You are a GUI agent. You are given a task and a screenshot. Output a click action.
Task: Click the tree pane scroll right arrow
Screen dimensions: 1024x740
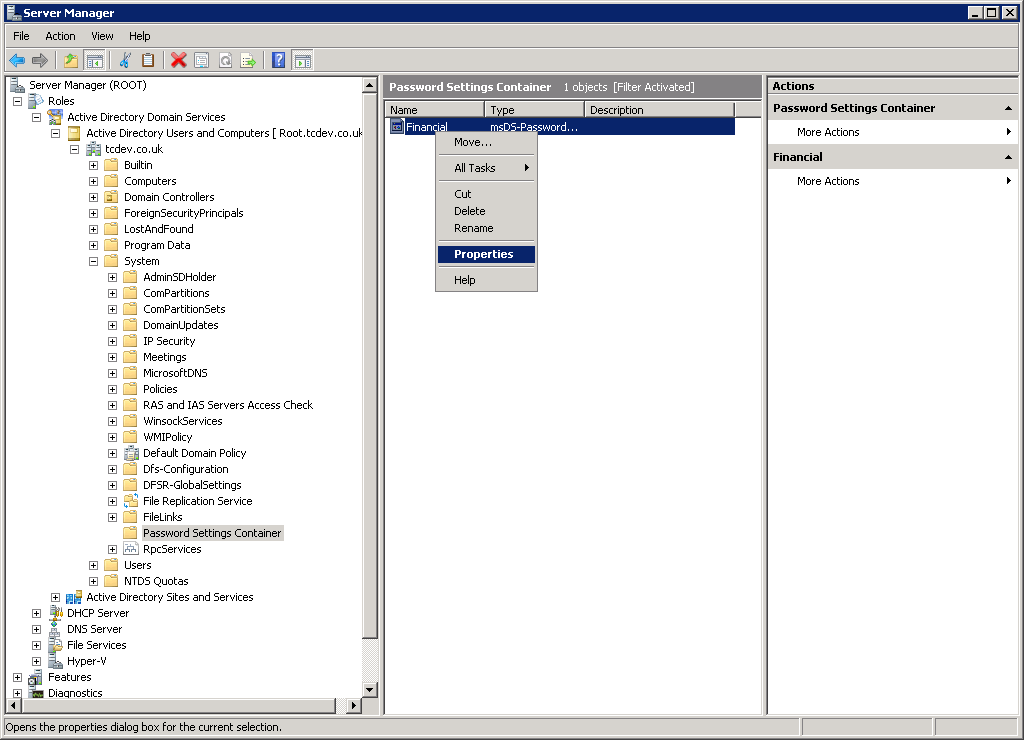coord(353,705)
